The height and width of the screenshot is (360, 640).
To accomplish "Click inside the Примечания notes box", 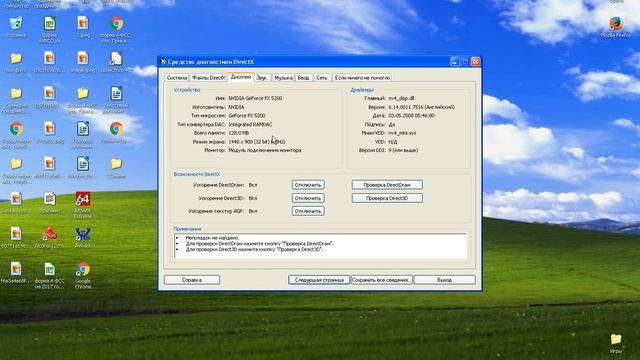I will click(x=320, y=246).
